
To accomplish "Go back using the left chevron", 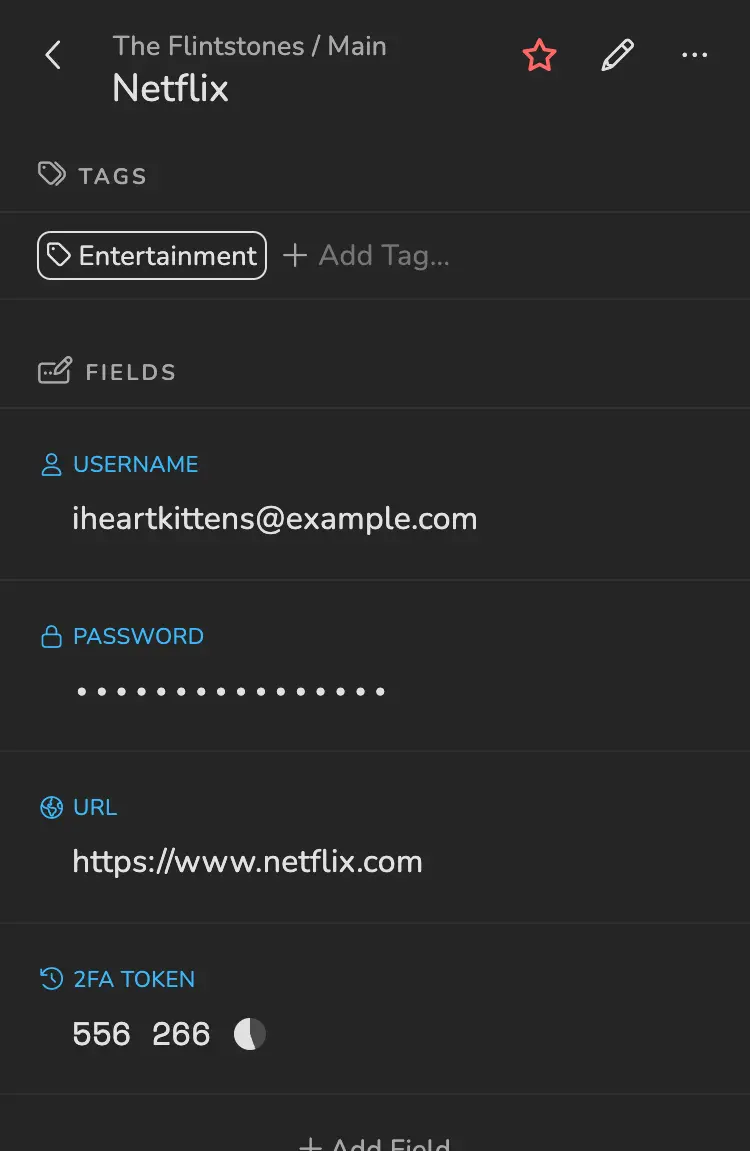I will click(54, 56).
